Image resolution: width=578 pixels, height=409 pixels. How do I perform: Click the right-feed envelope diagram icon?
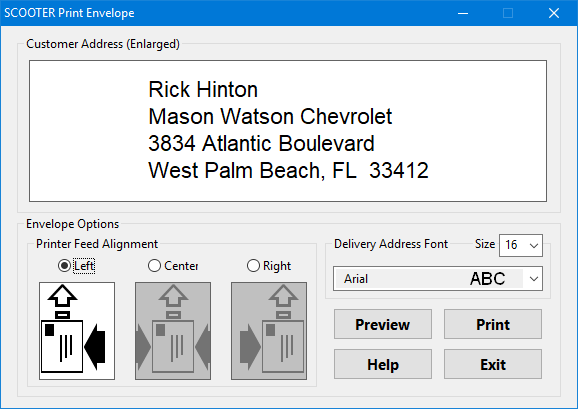click(269, 331)
